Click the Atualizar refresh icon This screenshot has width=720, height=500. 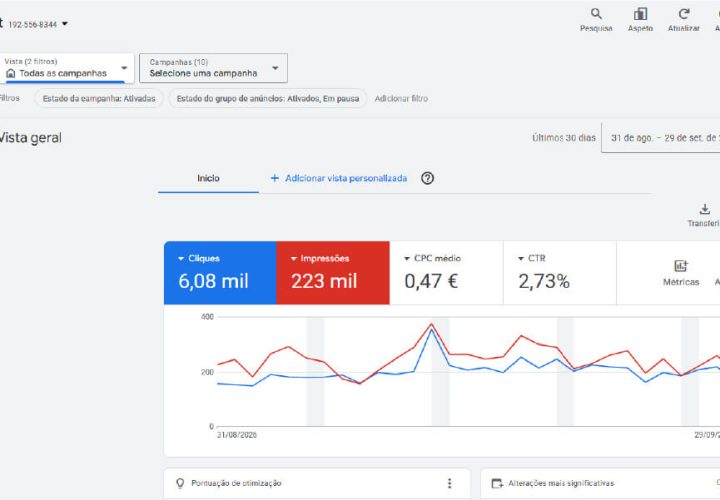[x=684, y=14]
